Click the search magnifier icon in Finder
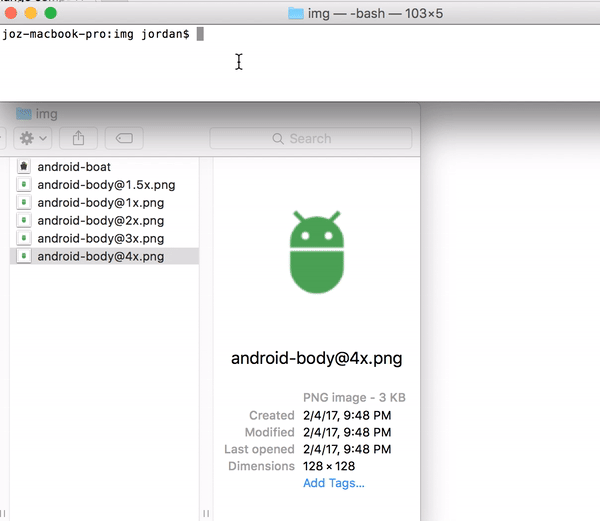This screenshot has height=521, width=600. (x=278, y=138)
